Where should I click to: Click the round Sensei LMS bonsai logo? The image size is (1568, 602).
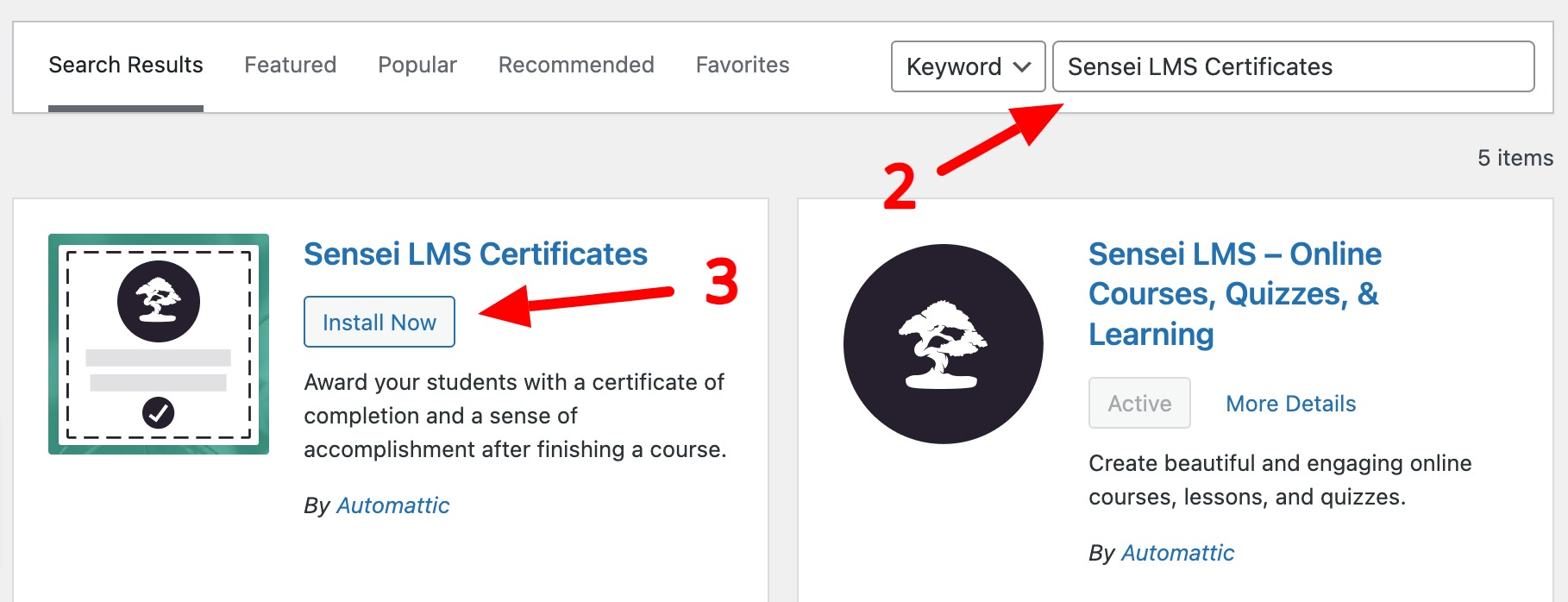click(x=943, y=344)
